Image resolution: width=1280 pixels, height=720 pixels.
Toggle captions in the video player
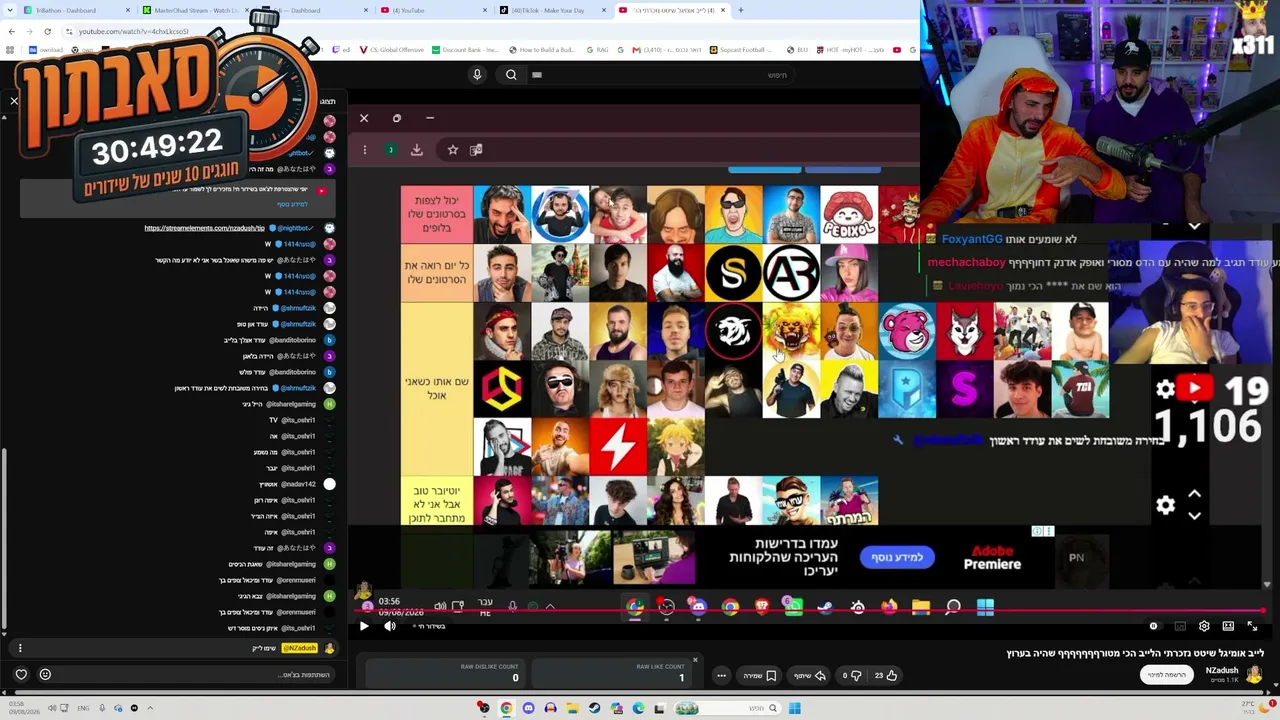[x=1180, y=626]
